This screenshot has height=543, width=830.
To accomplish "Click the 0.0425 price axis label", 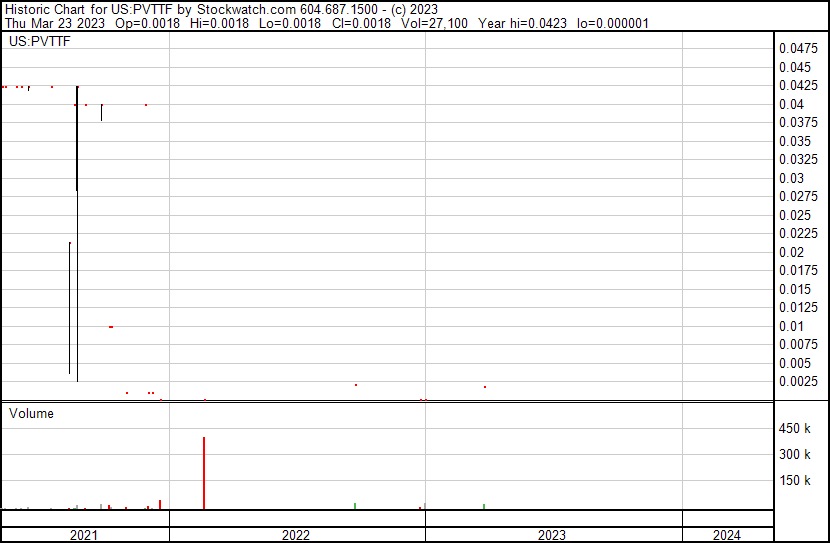I will [798, 85].
